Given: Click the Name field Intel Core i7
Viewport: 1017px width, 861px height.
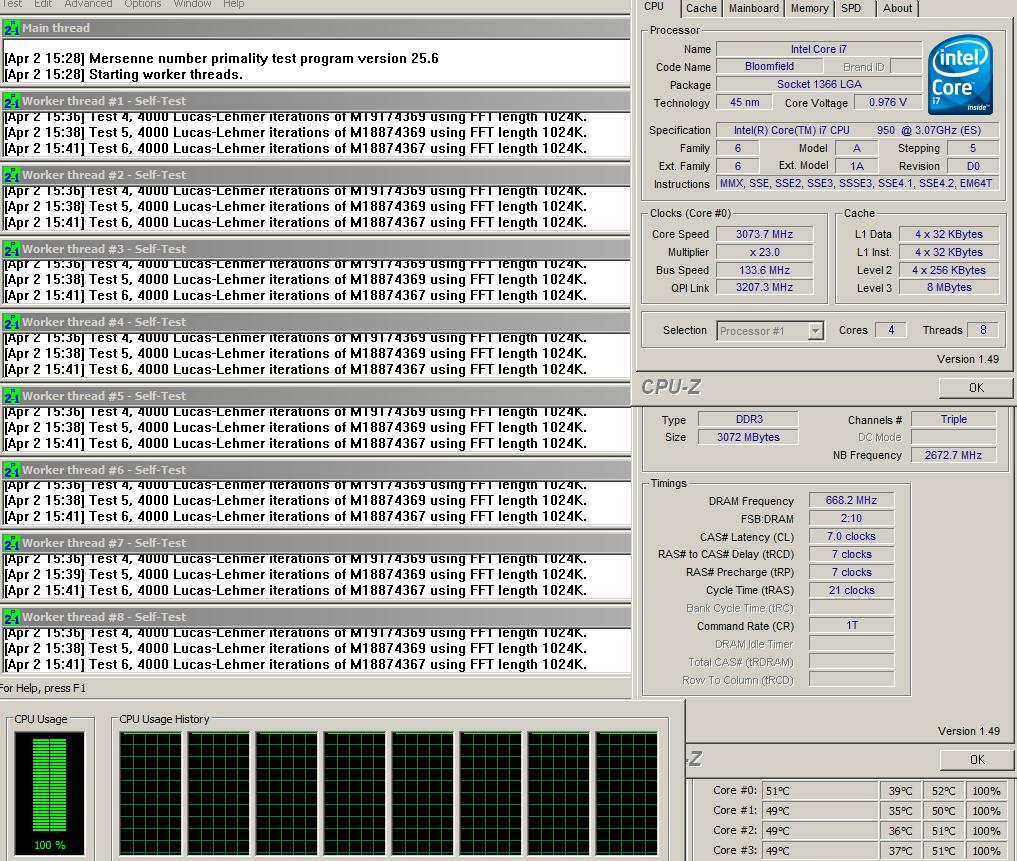Looking at the screenshot, I should point(819,49).
